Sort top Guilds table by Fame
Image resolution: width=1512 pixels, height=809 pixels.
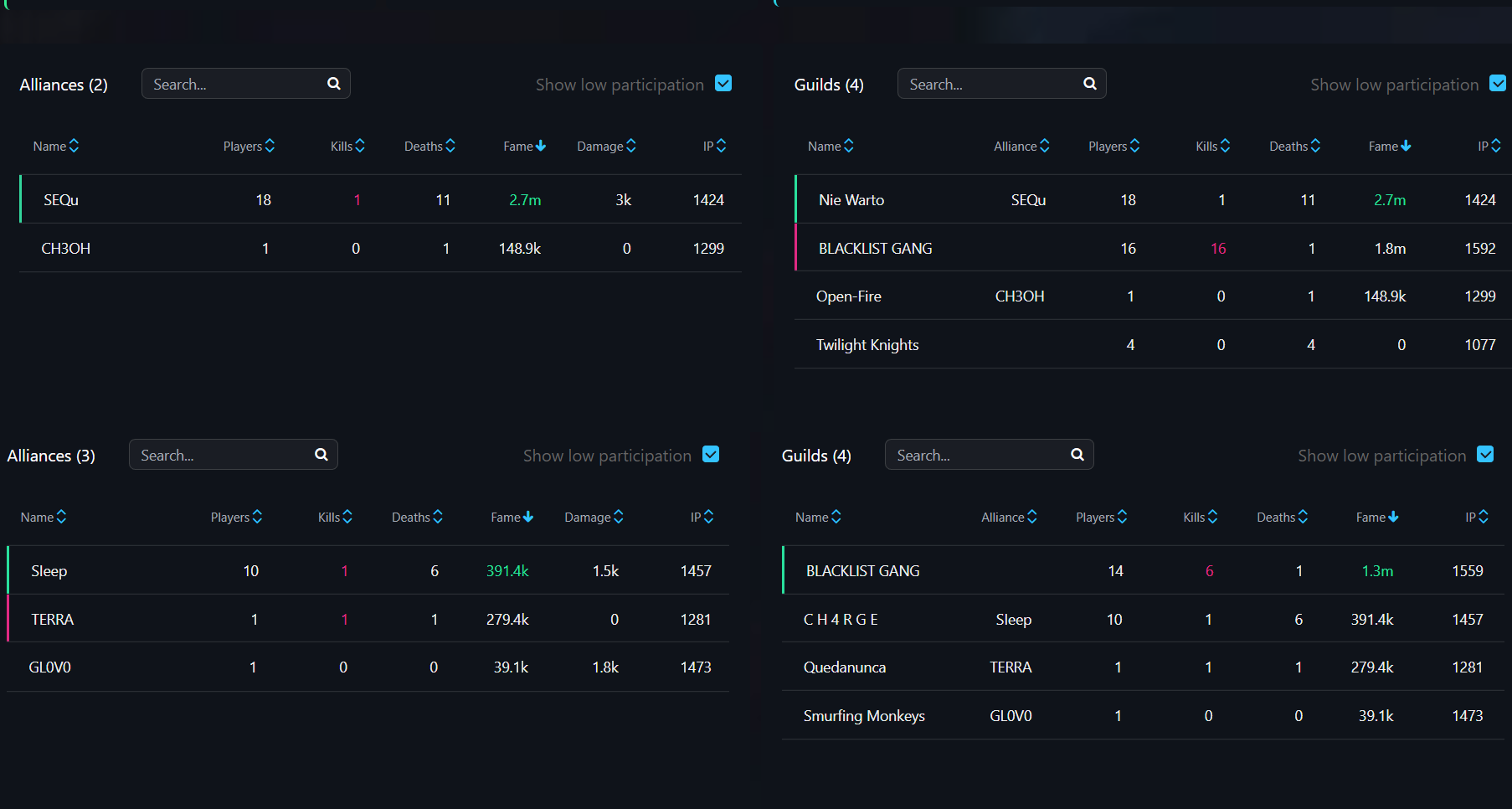(x=1390, y=147)
